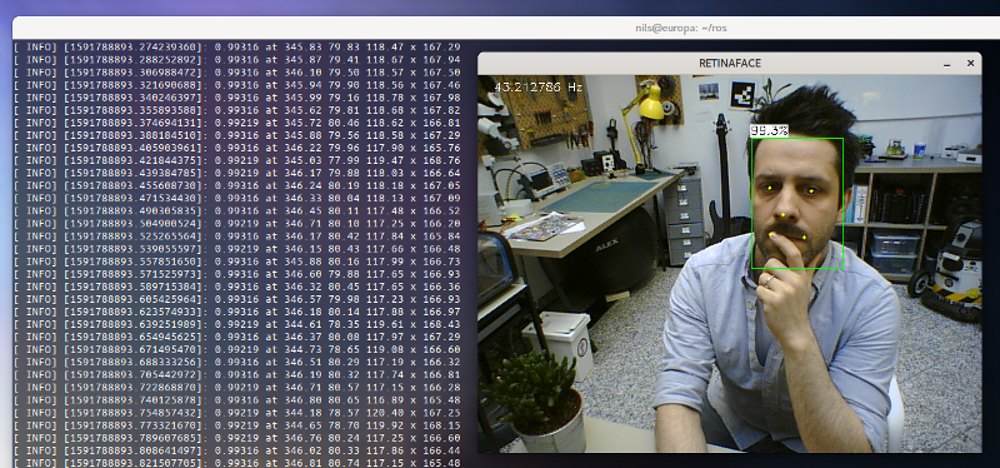Click the log line ending 117.84 x 165.84

237,236
